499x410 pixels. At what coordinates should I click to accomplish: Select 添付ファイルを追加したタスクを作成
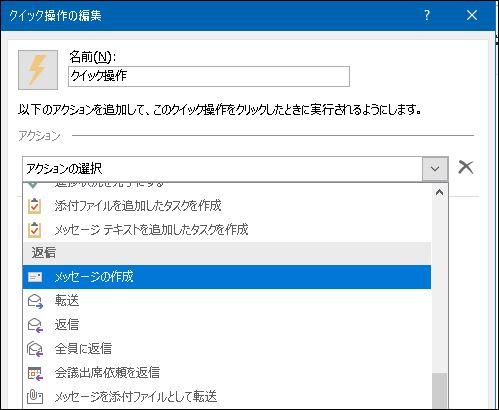[x=227, y=206]
